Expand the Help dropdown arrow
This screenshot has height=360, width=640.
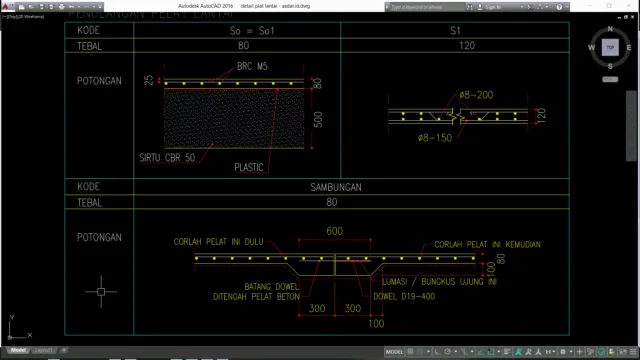pos(567,7)
